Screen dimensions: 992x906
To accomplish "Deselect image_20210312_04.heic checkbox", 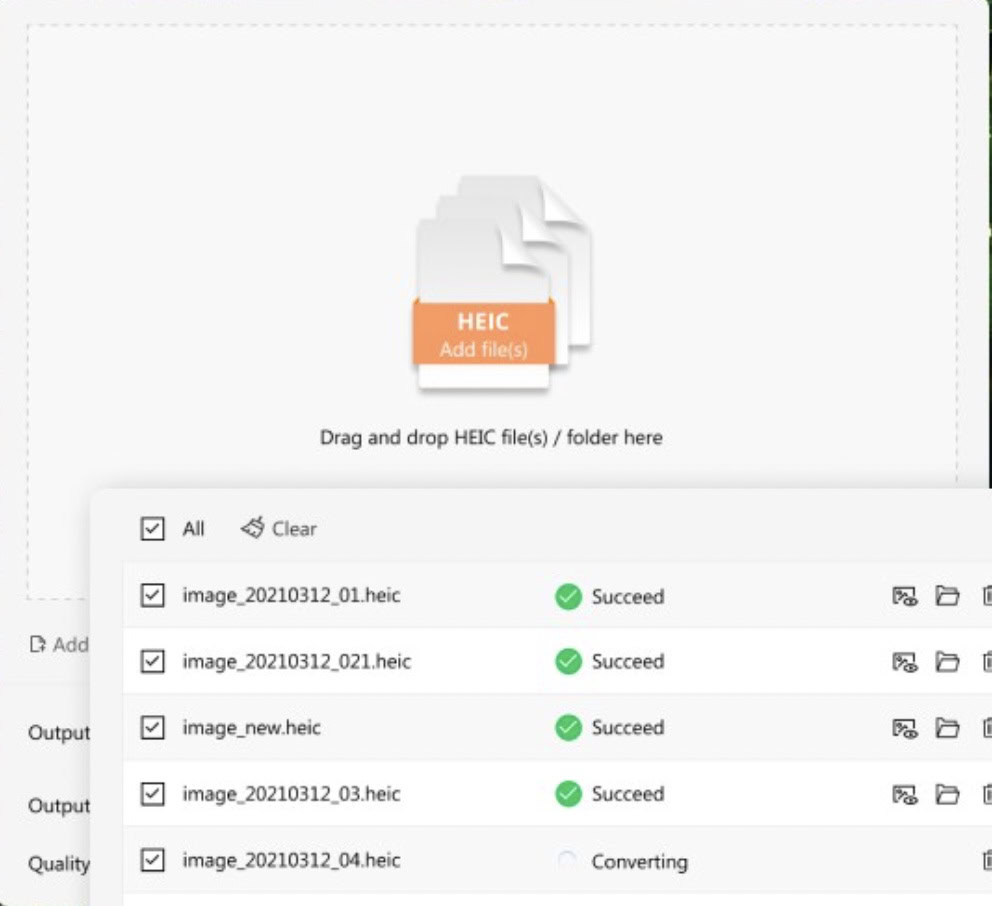I will click(152, 860).
